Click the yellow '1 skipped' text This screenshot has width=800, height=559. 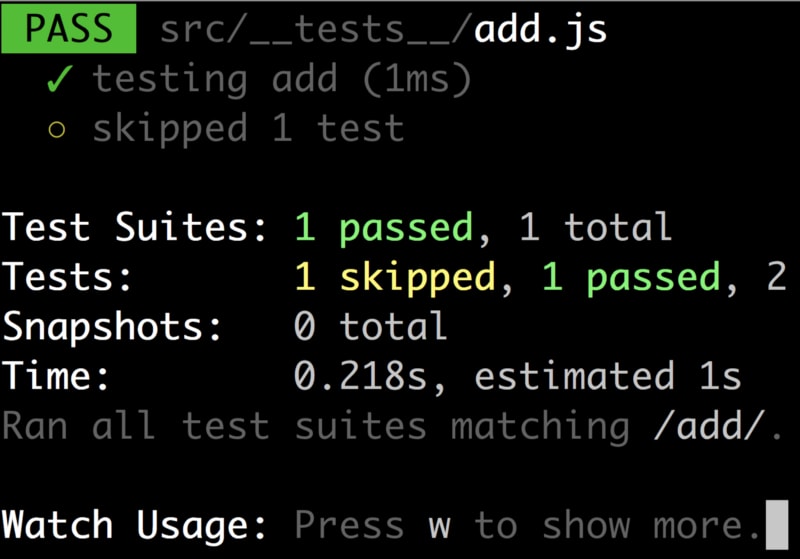[395, 278]
